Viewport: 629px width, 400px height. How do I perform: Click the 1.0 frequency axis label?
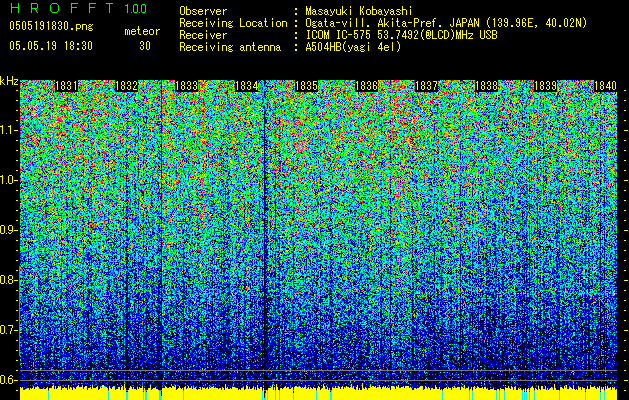point(9,180)
